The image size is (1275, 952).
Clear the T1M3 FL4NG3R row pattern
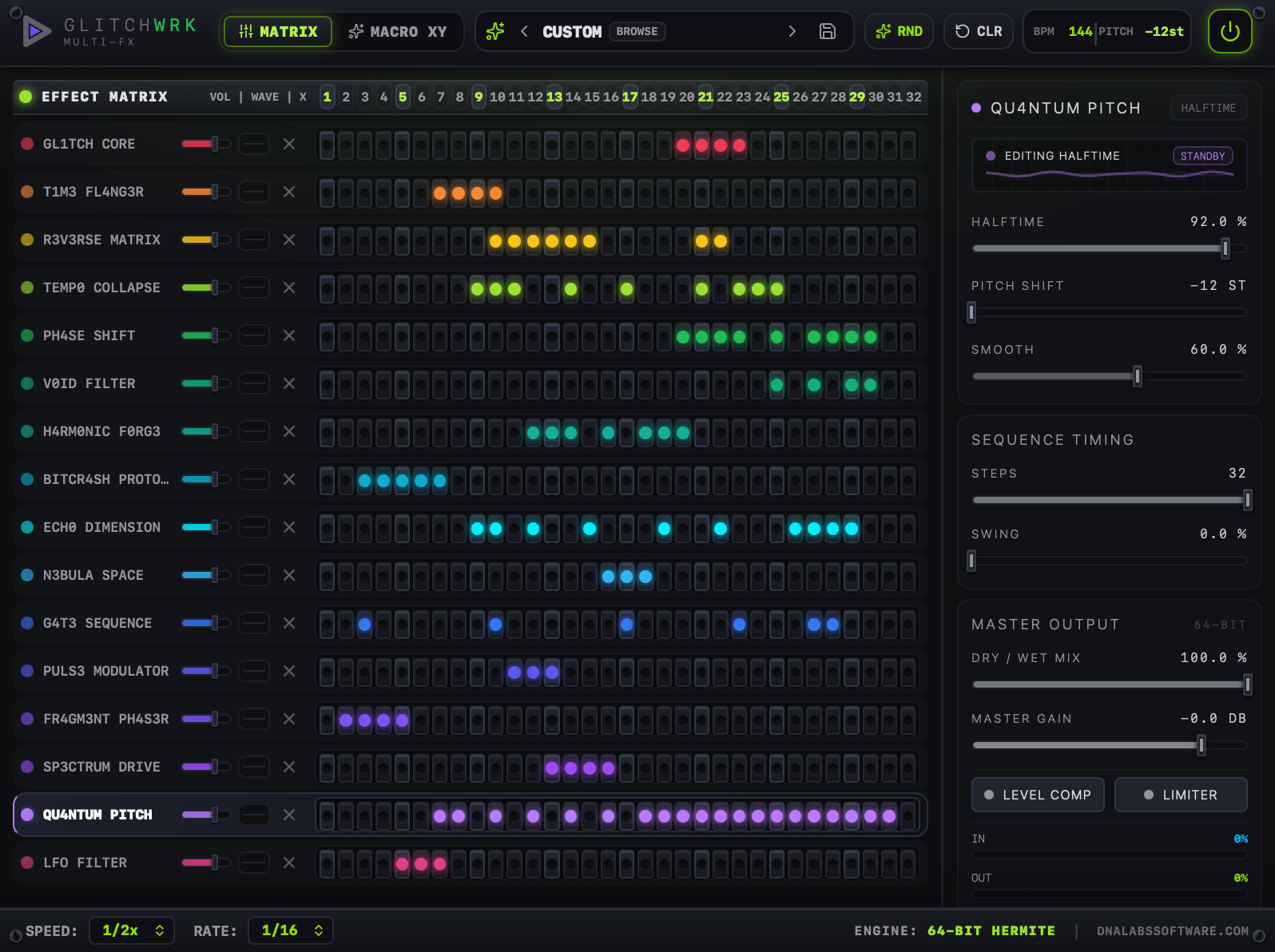[289, 192]
